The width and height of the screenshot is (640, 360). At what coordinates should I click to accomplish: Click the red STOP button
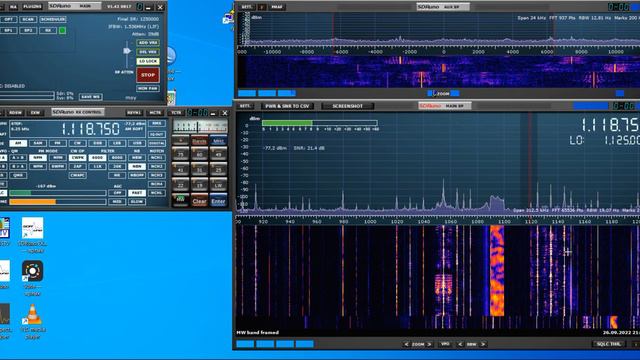(x=148, y=75)
